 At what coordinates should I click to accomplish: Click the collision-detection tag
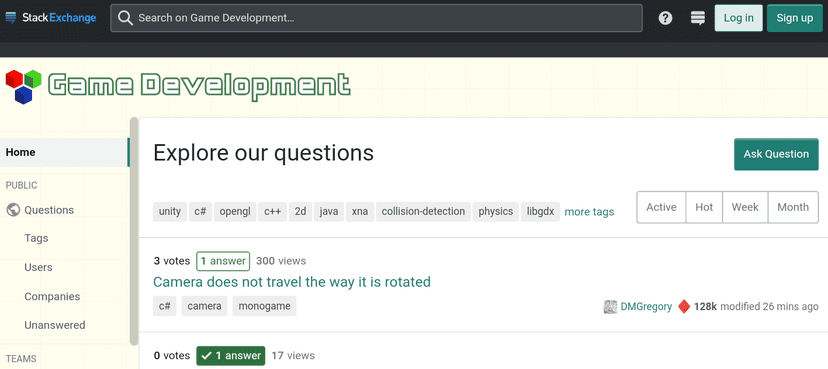tap(423, 212)
